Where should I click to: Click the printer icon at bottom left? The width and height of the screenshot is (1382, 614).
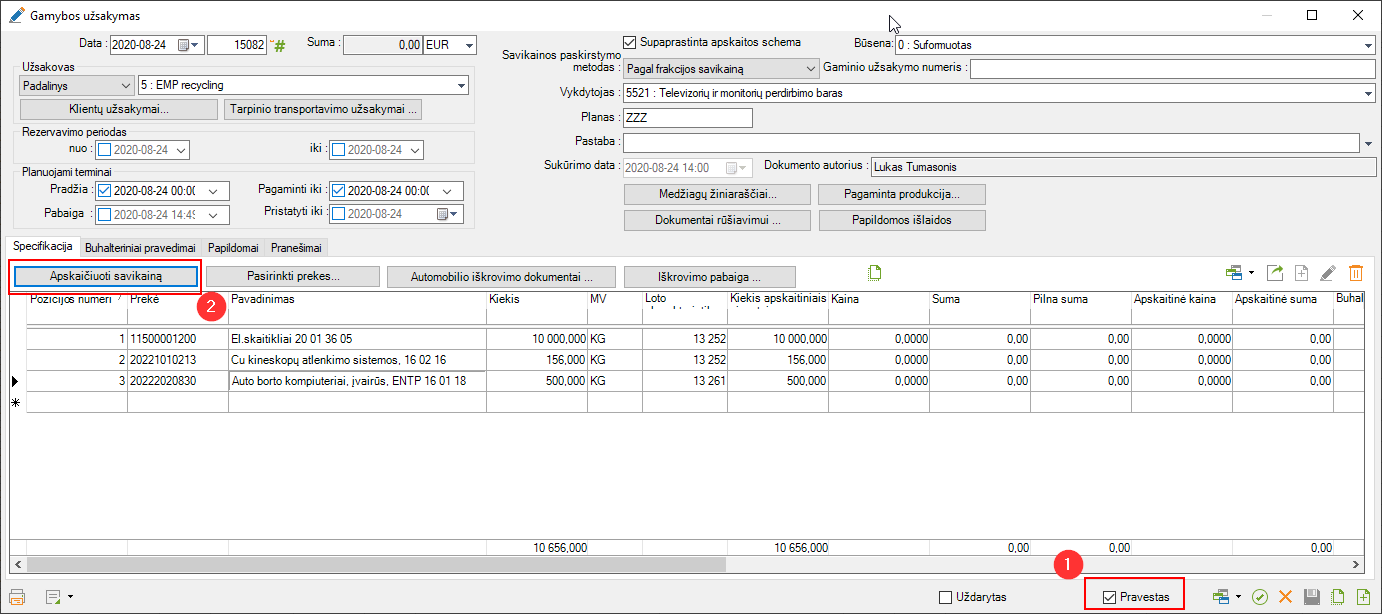(17, 597)
